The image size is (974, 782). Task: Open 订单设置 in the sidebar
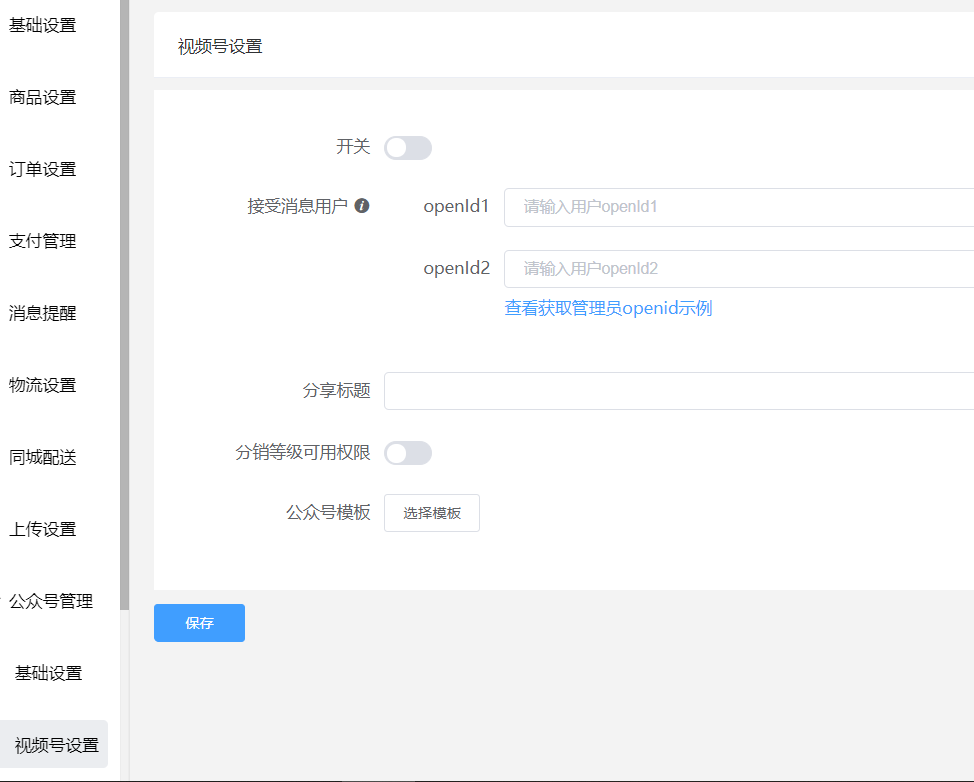pos(43,170)
